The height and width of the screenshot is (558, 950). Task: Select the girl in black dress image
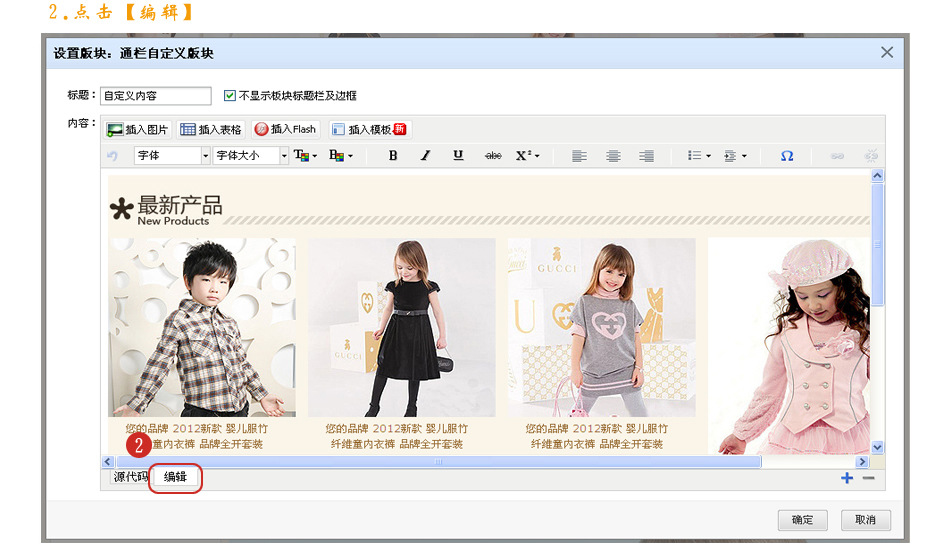click(402, 327)
